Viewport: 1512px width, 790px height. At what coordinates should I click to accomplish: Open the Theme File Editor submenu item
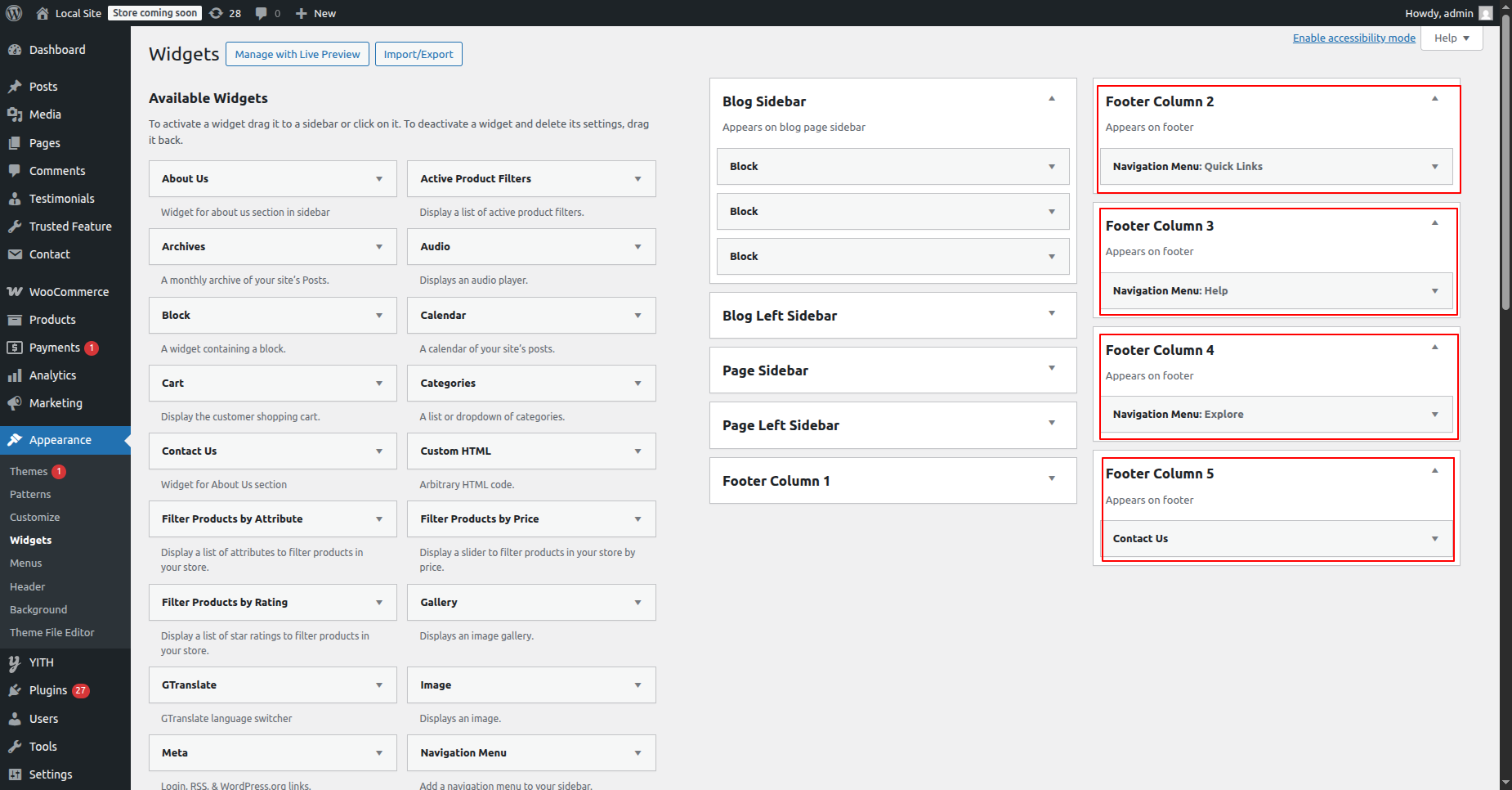(52, 633)
